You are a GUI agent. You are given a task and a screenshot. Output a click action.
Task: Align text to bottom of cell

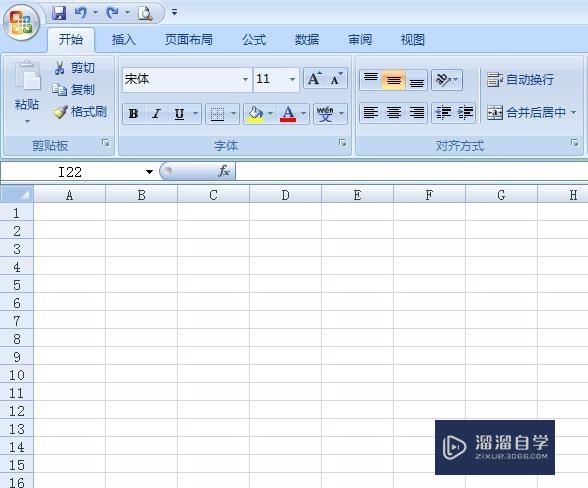(416, 80)
